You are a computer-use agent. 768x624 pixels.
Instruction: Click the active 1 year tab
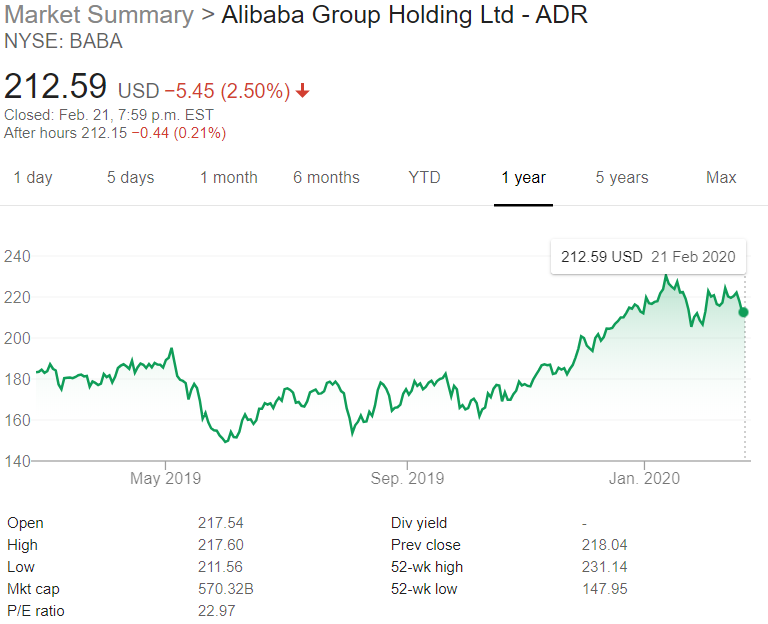pyautogui.click(x=523, y=178)
